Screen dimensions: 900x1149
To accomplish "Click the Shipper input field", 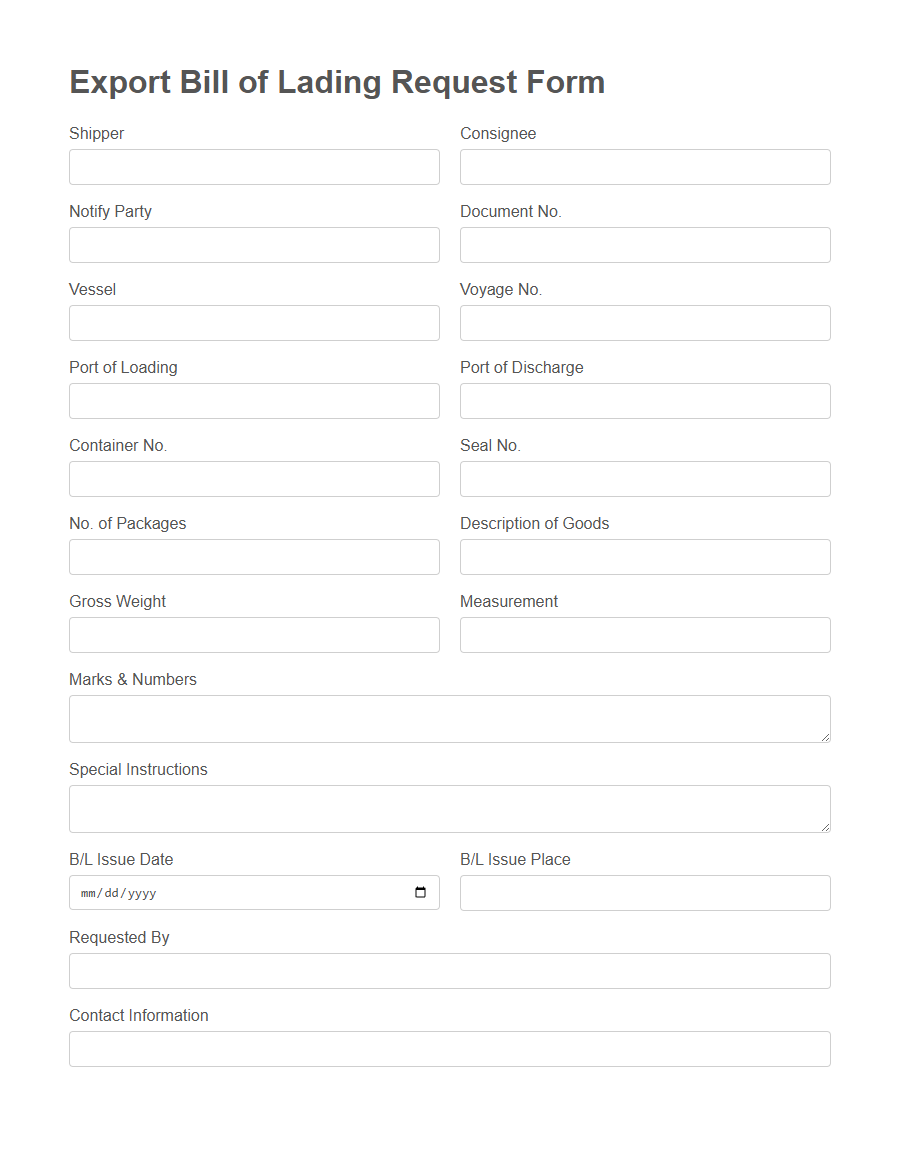I will (254, 167).
